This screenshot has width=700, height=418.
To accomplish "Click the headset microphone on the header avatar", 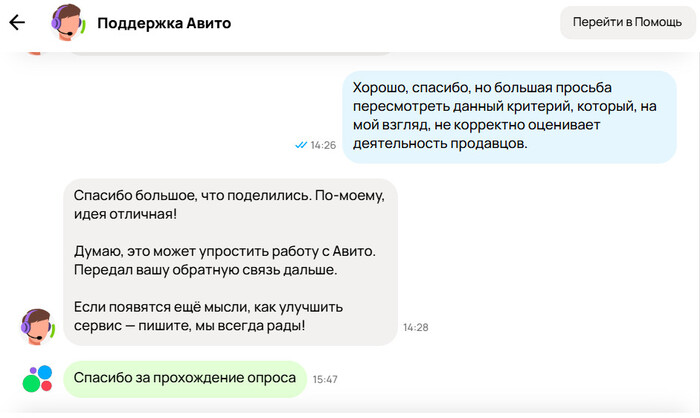I will [67, 33].
